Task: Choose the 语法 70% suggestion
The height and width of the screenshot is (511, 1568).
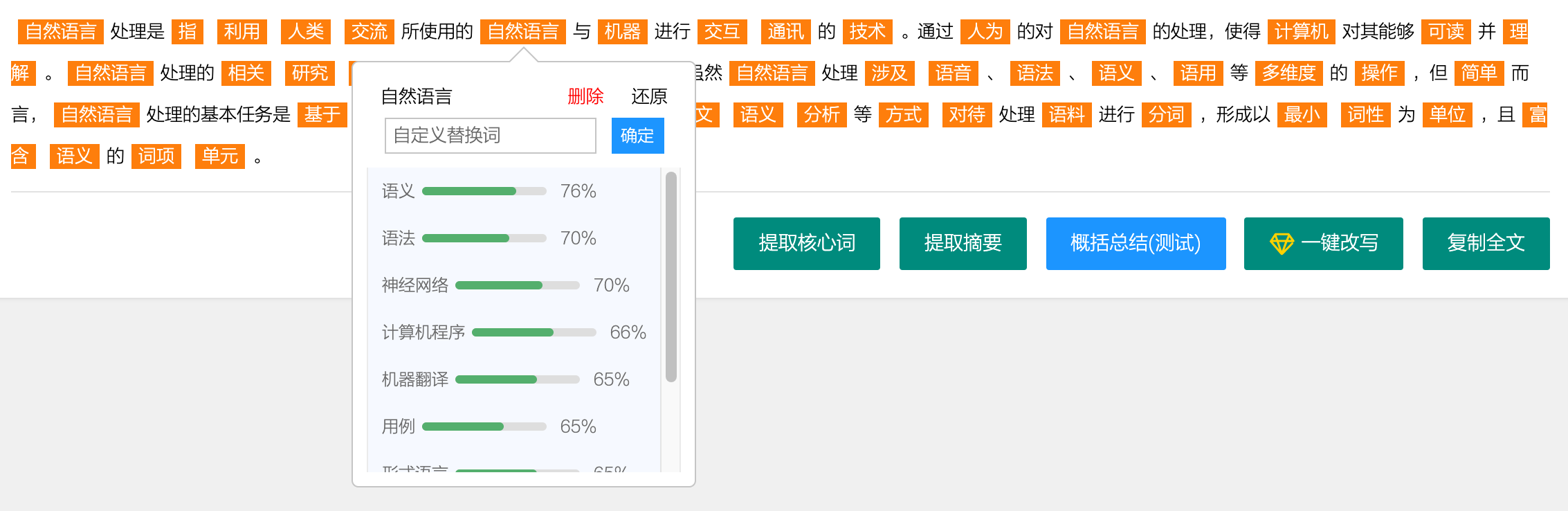Action: coord(399,238)
